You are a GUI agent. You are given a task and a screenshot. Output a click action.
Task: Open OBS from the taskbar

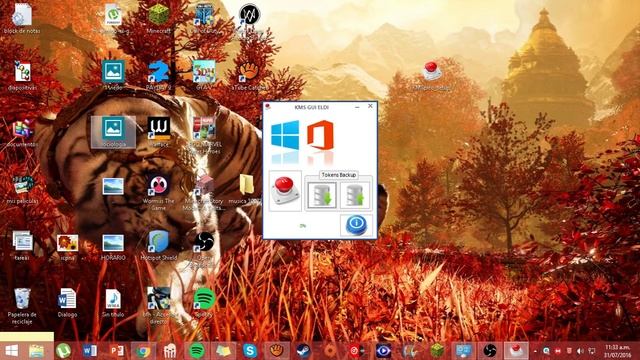[x=489, y=351]
